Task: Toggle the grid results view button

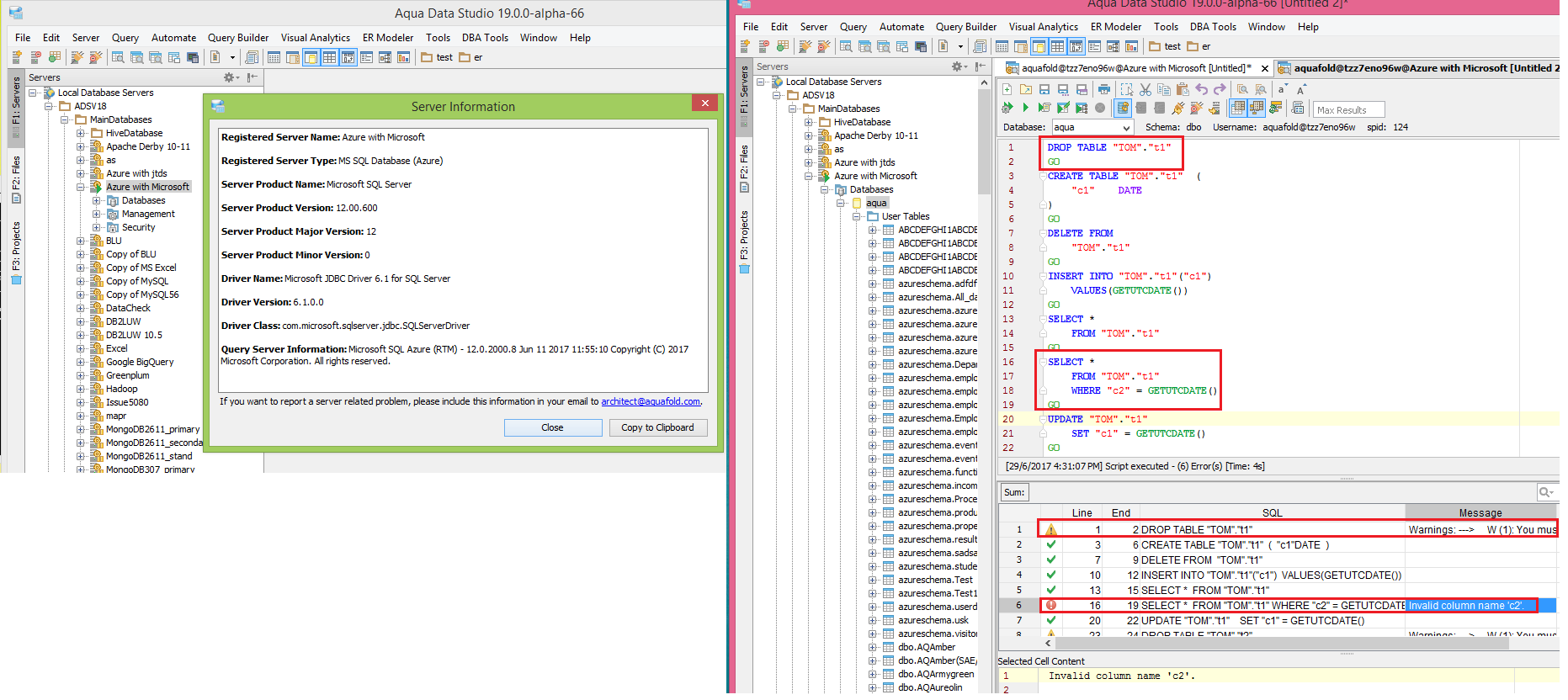Action: (1238, 108)
